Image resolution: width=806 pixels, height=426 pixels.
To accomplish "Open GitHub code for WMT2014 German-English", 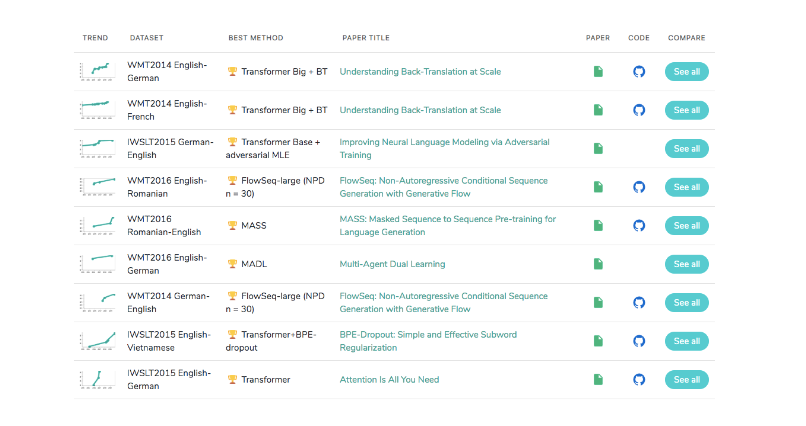I will pos(639,303).
